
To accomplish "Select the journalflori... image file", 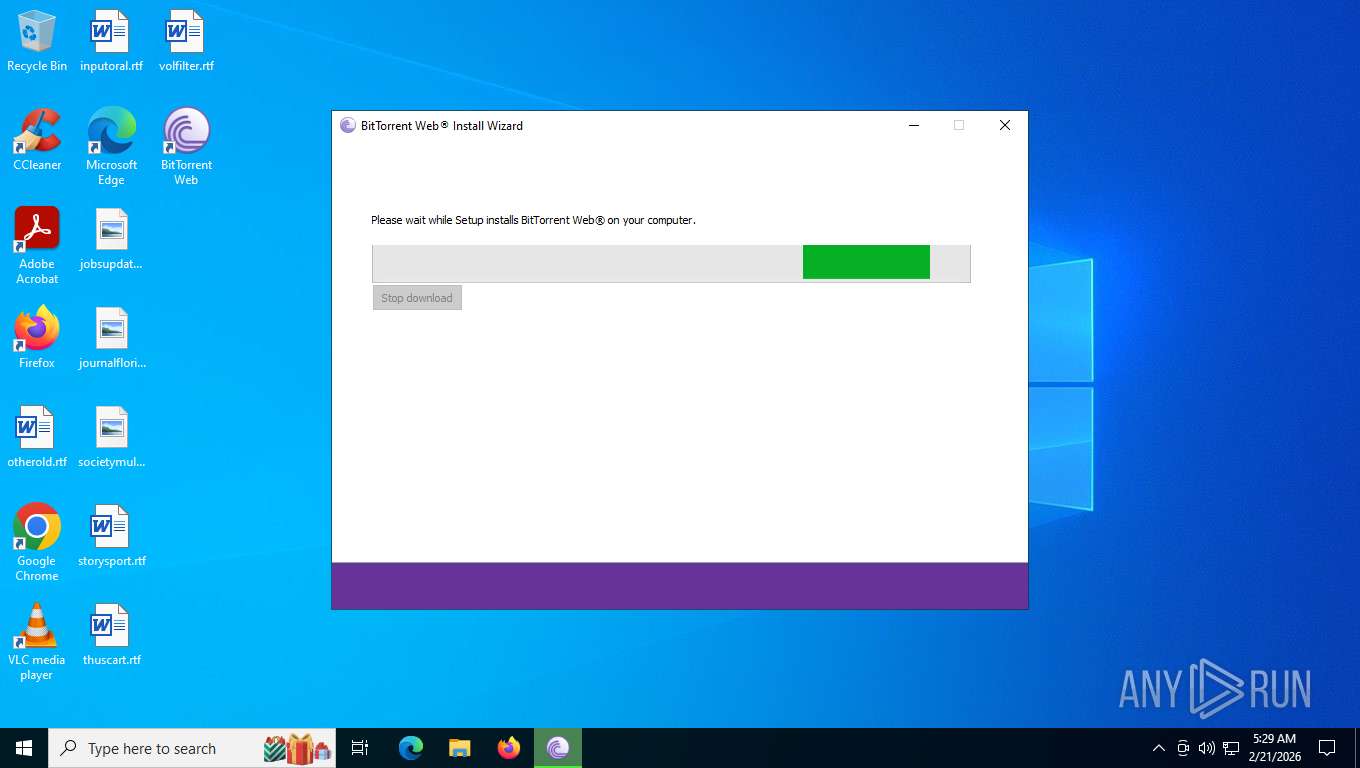I will point(111,338).
